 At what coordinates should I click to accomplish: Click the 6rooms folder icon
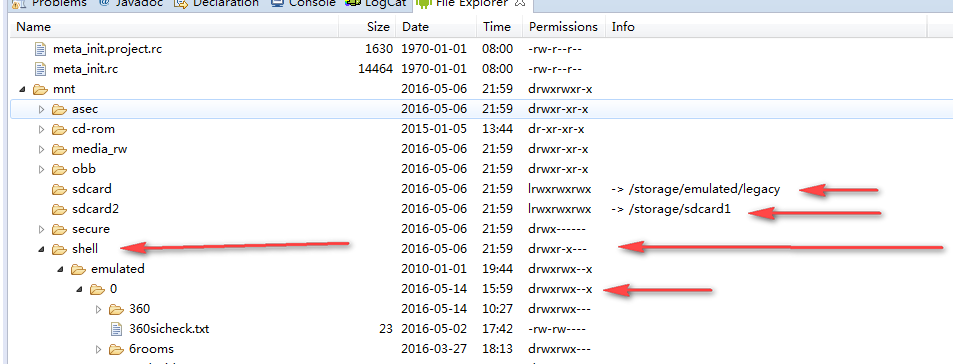[117, 349]
